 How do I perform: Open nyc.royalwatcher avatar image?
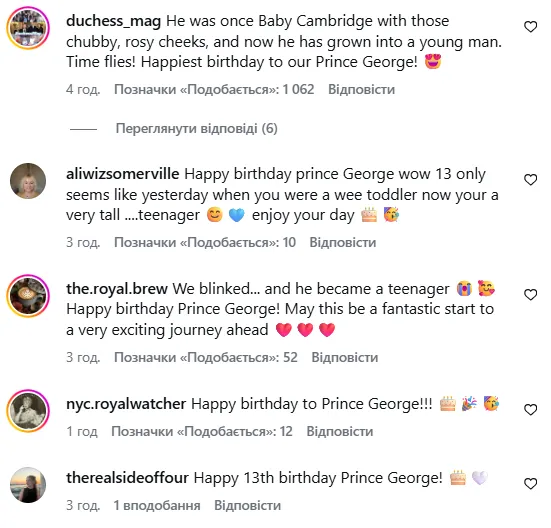pyautogui.click(x=28, y=411)
